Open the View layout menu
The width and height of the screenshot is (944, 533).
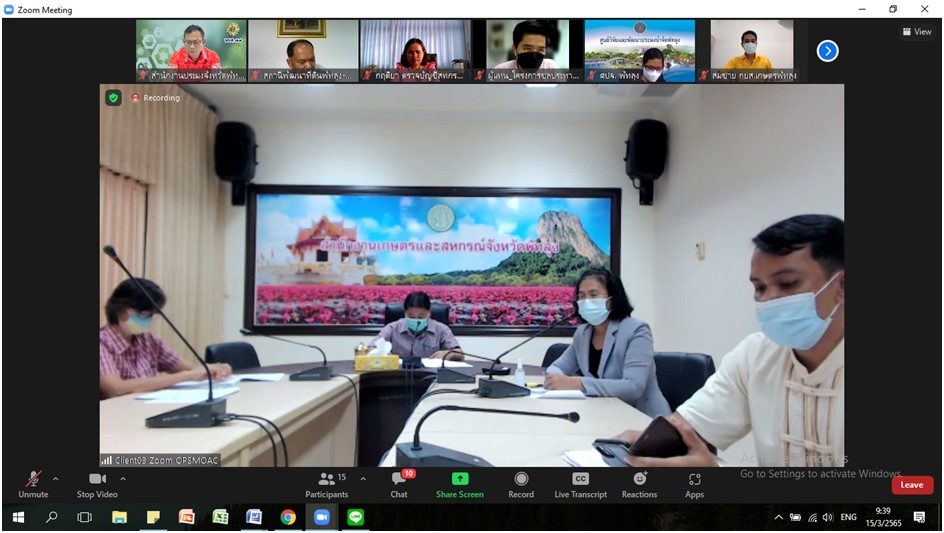(917, 32)
